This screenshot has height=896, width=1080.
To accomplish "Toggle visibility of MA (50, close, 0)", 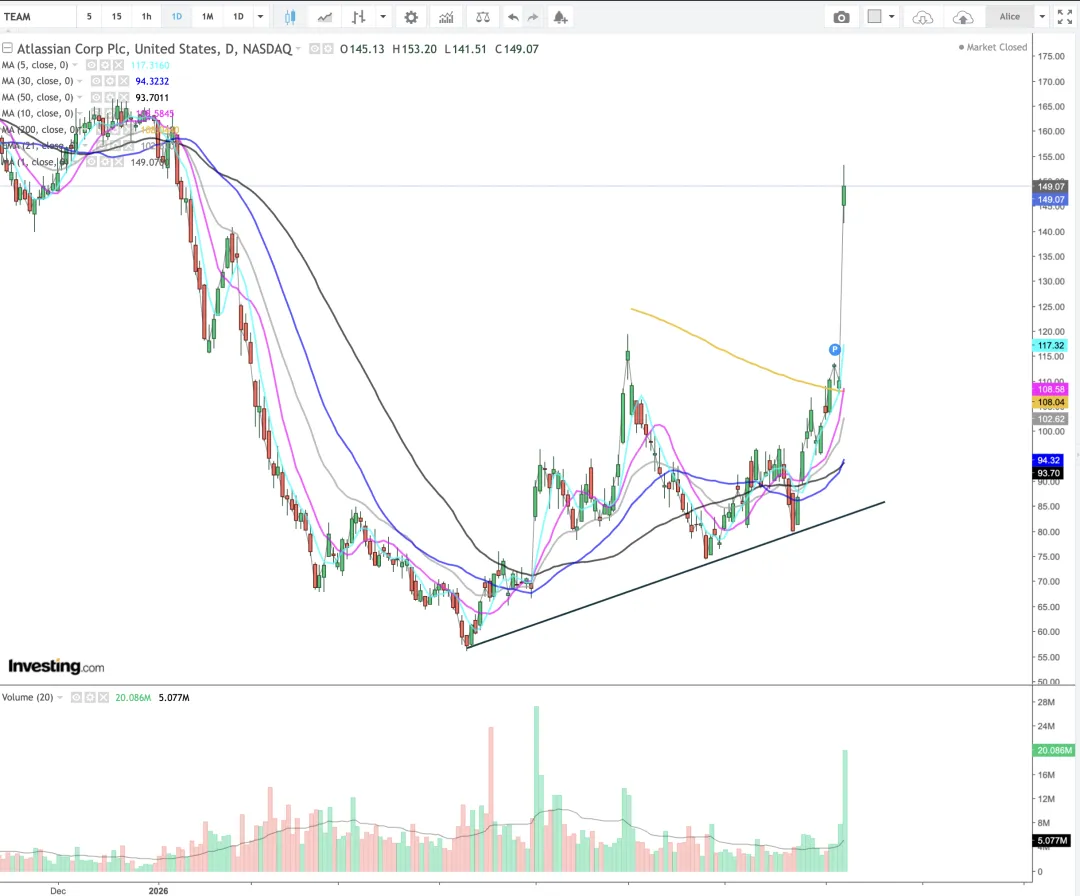I will pos(96,97).
